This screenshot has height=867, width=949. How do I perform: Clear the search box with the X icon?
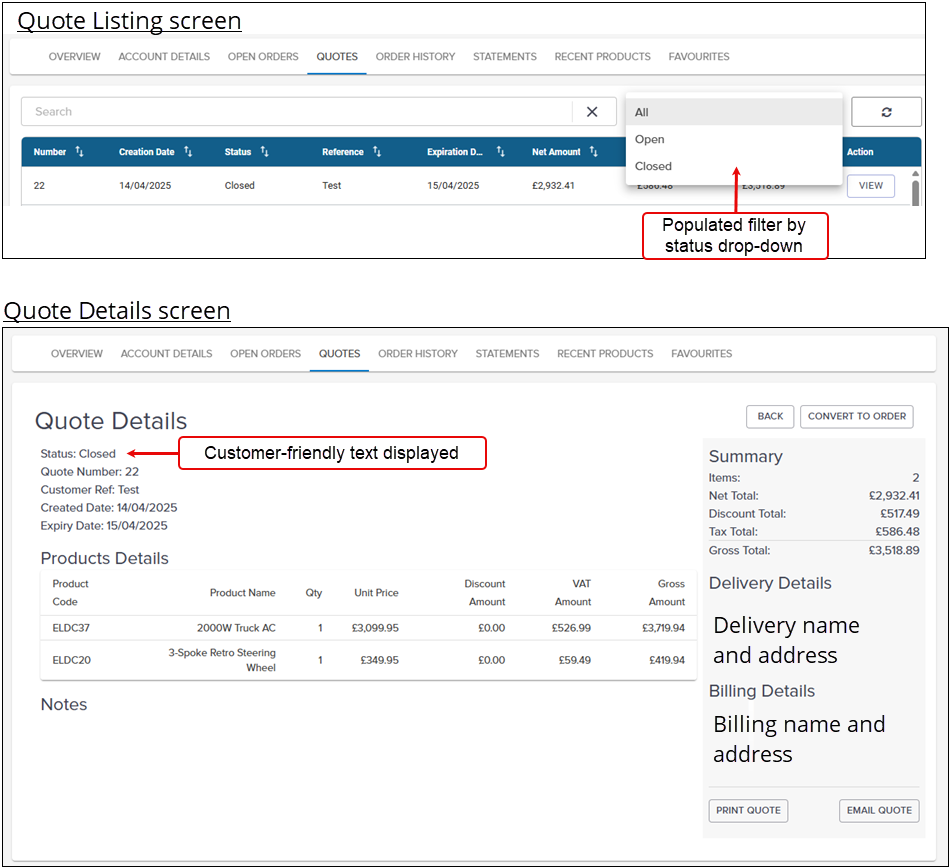[x=590, y=111]
